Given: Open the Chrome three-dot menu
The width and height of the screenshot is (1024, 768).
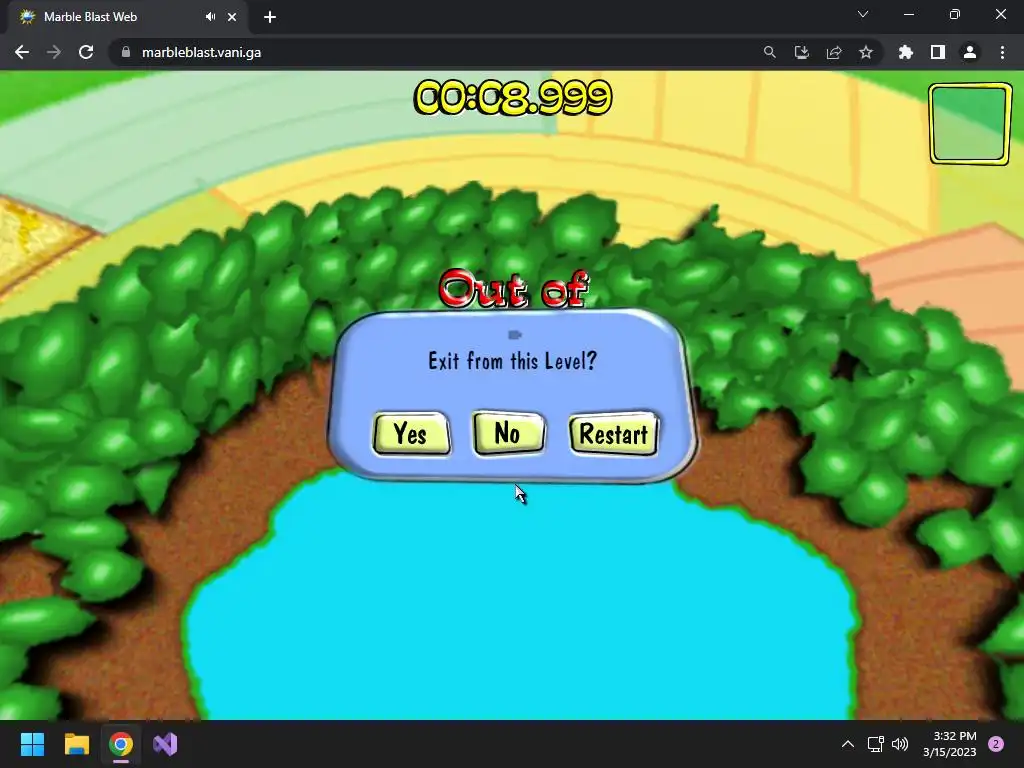Looking at the screenshot, I should click(1002, 52).
